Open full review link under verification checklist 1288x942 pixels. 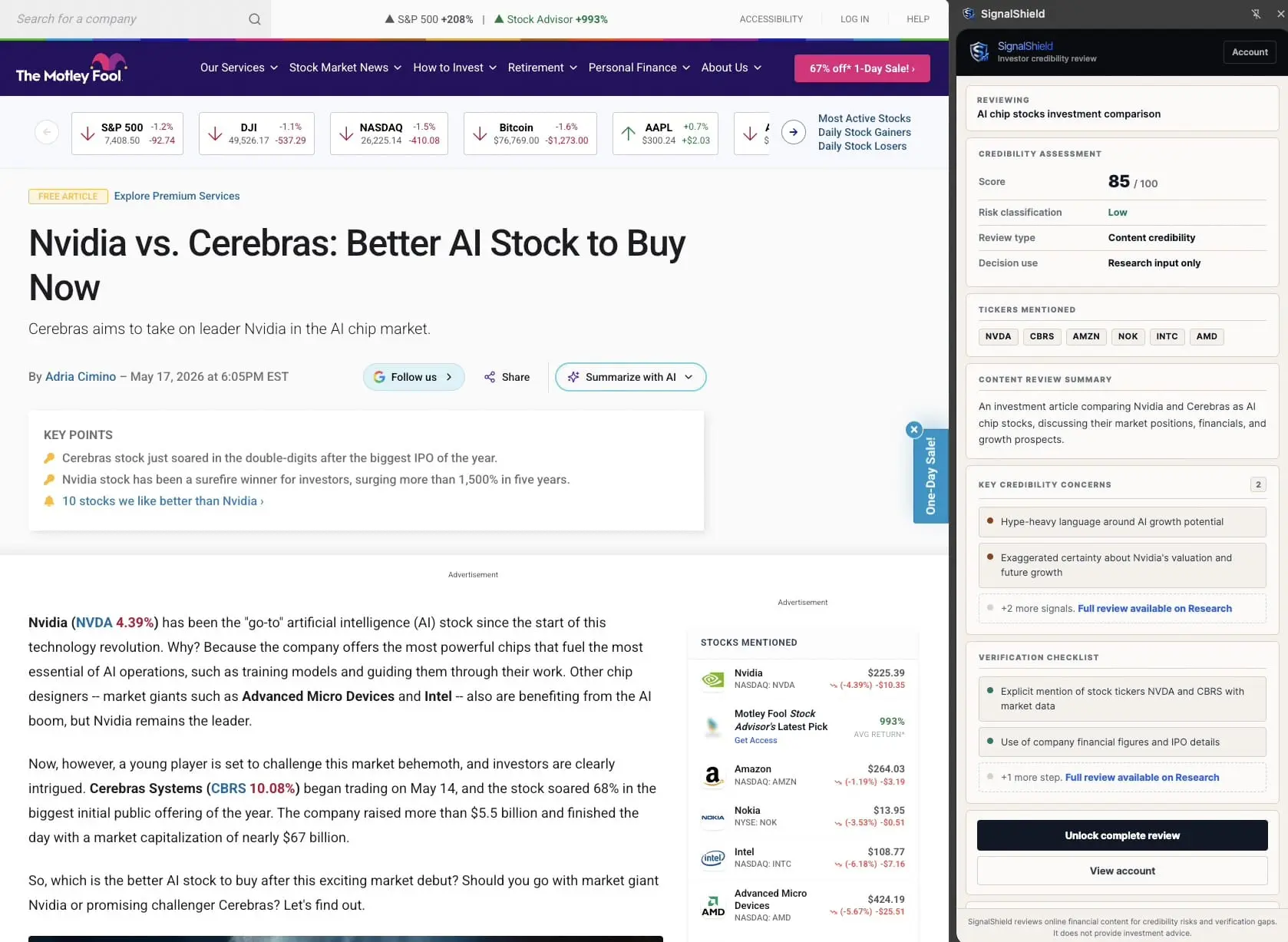(x=1142, y=778)
